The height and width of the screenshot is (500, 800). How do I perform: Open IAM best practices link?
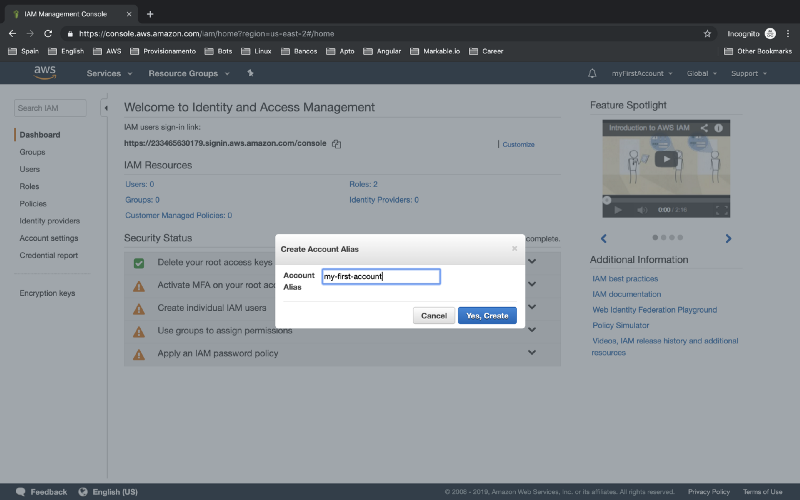(x=625, y=279)
